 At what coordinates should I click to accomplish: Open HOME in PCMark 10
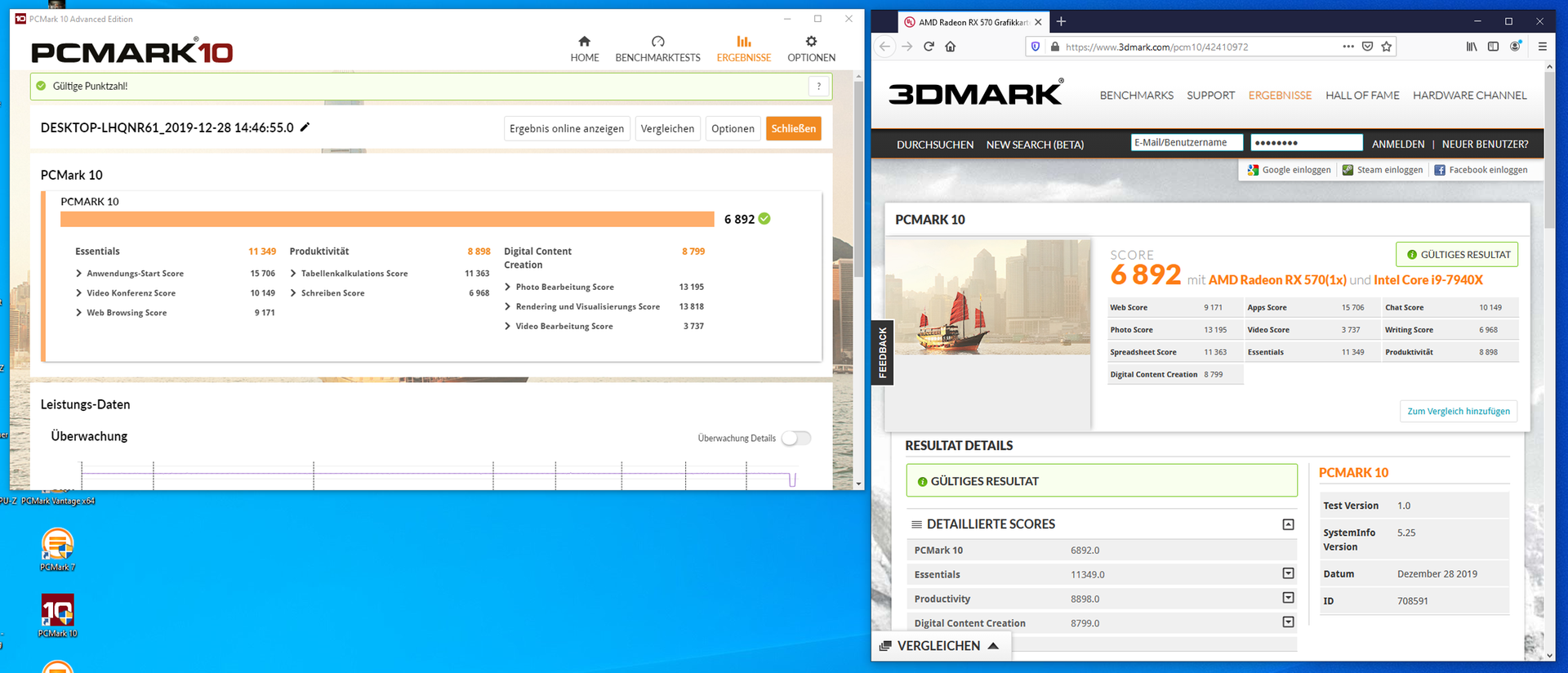pyautogui.click(x=584, y=49)
